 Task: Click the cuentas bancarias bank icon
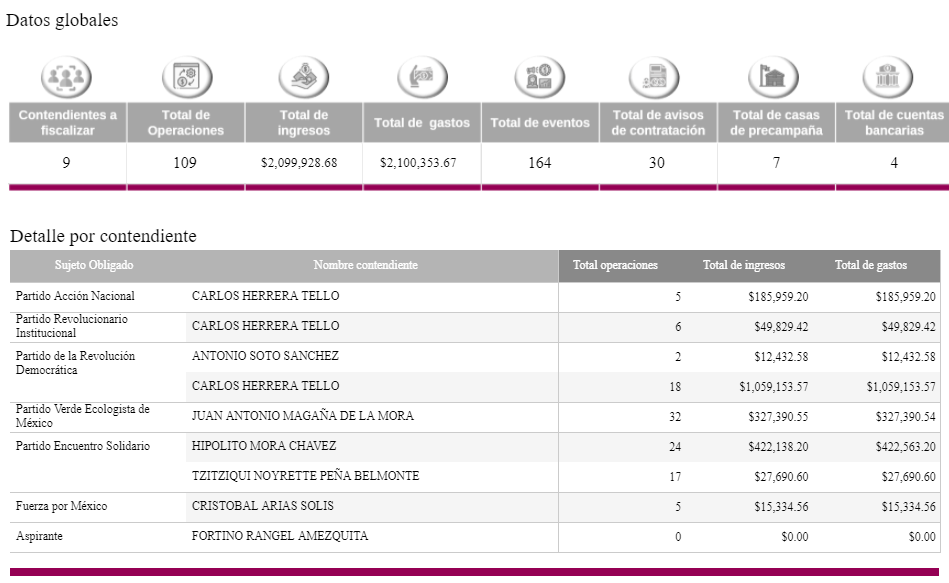coord(893,78)
